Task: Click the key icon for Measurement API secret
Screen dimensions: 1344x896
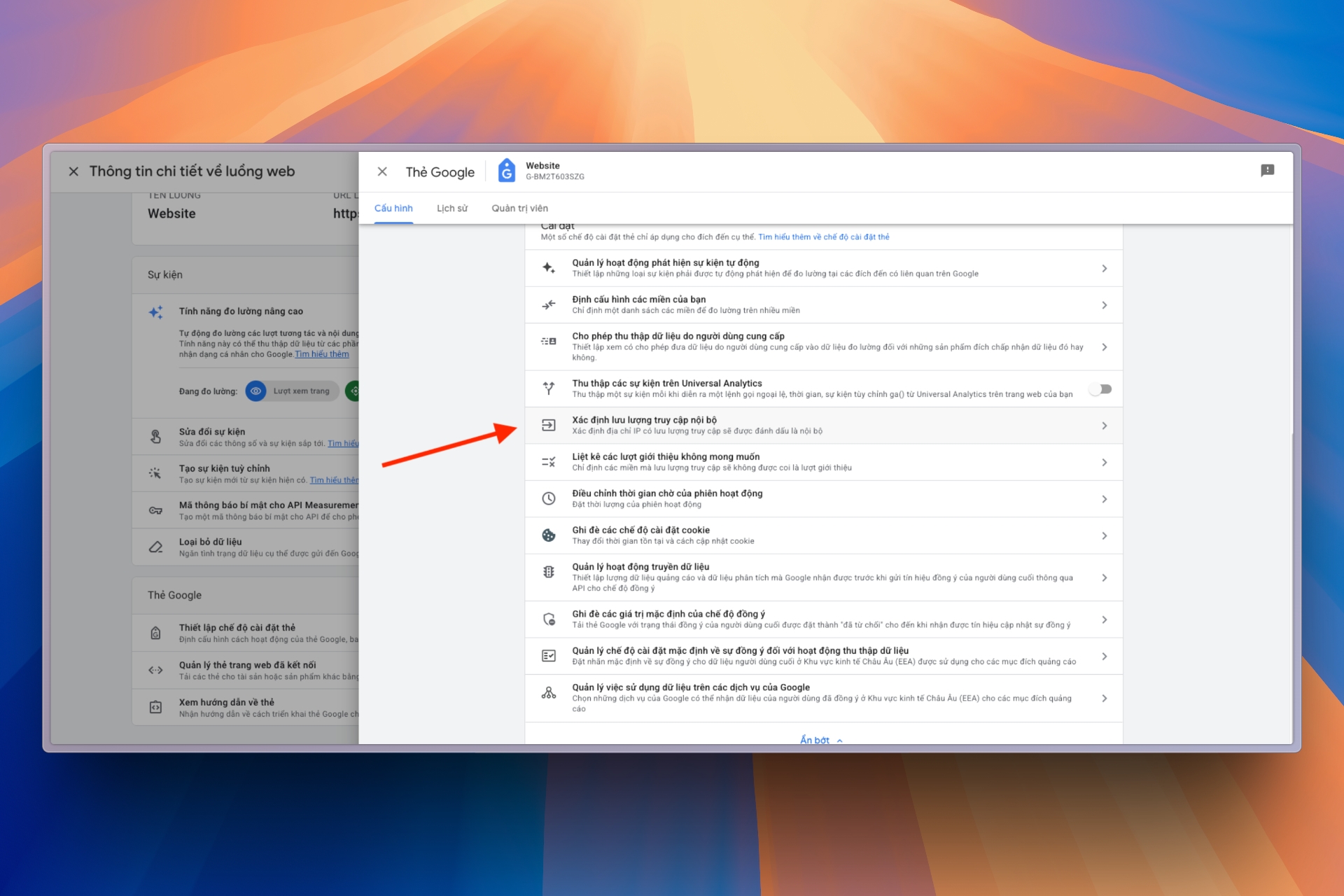Action: (155, 510)
